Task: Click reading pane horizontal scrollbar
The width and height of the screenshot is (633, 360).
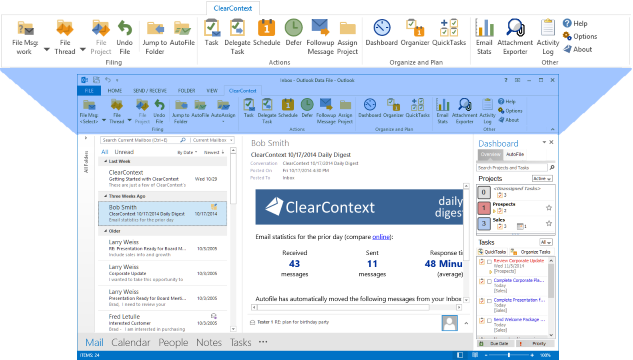Action: click(356, 308)
